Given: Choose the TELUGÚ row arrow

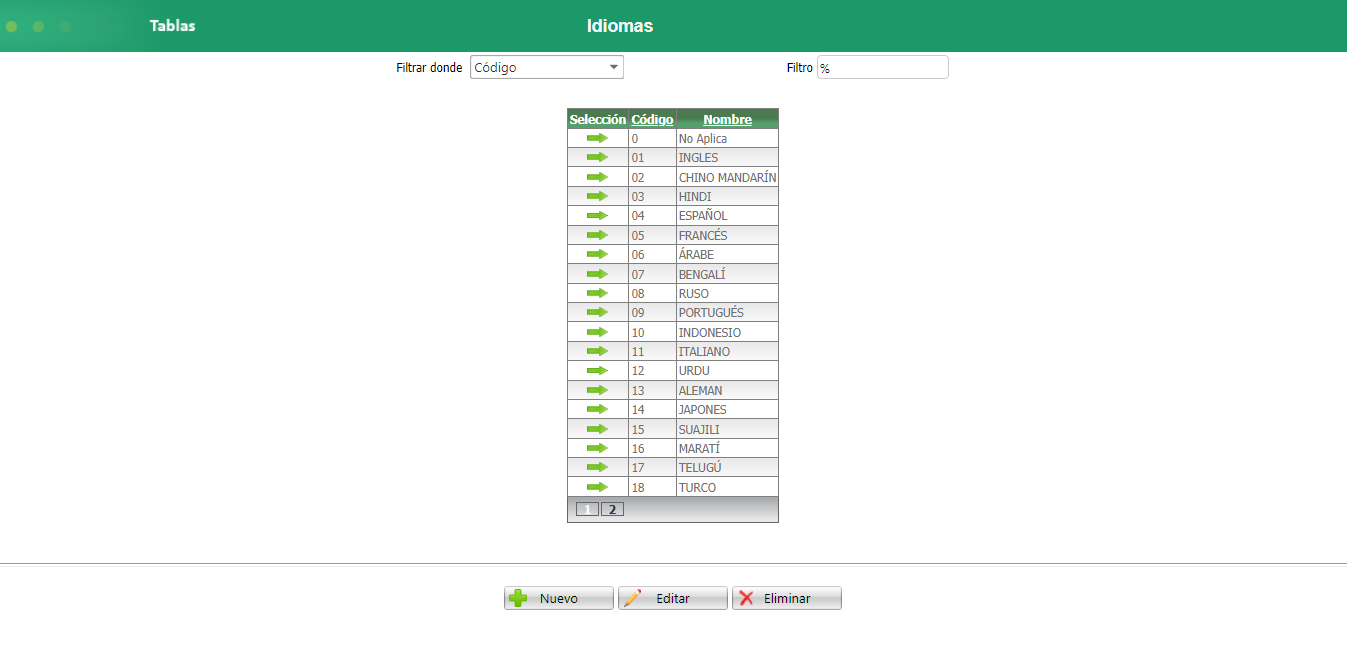Looking at the screenshot, I should point(597,467).
